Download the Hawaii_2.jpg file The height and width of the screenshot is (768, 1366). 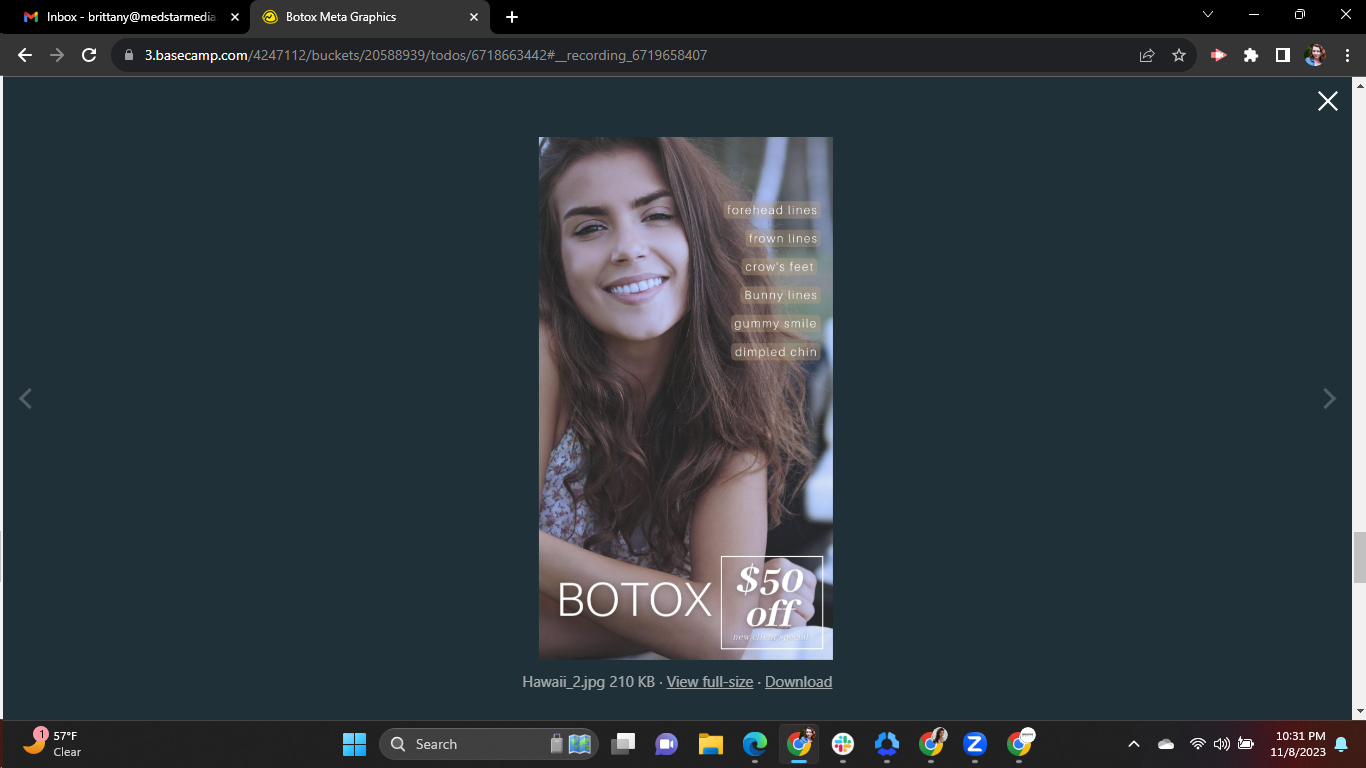(x=798, y=682)
